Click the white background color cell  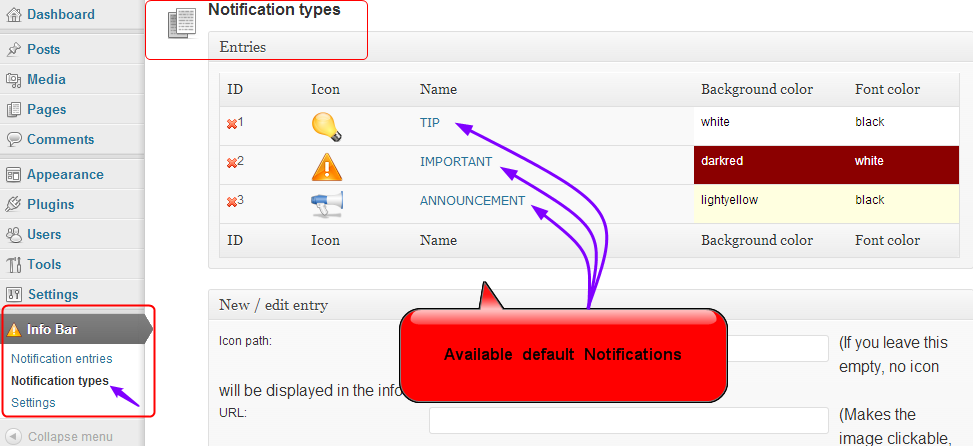(x=771, y=127)
